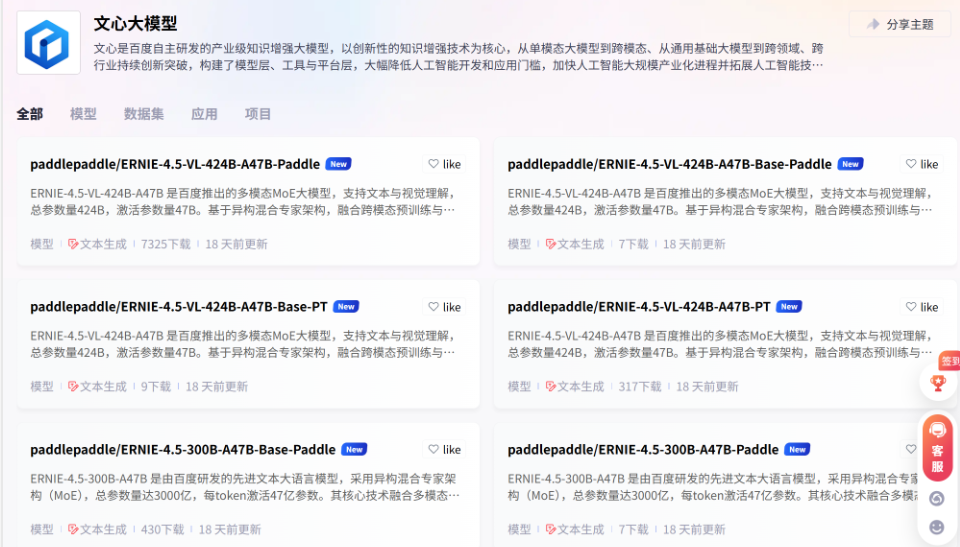Open ERNIE-4.5-VL-424B-A47B-Base-PT model title
This screenshot has width=960, height=547.
(x=179, y=307)
